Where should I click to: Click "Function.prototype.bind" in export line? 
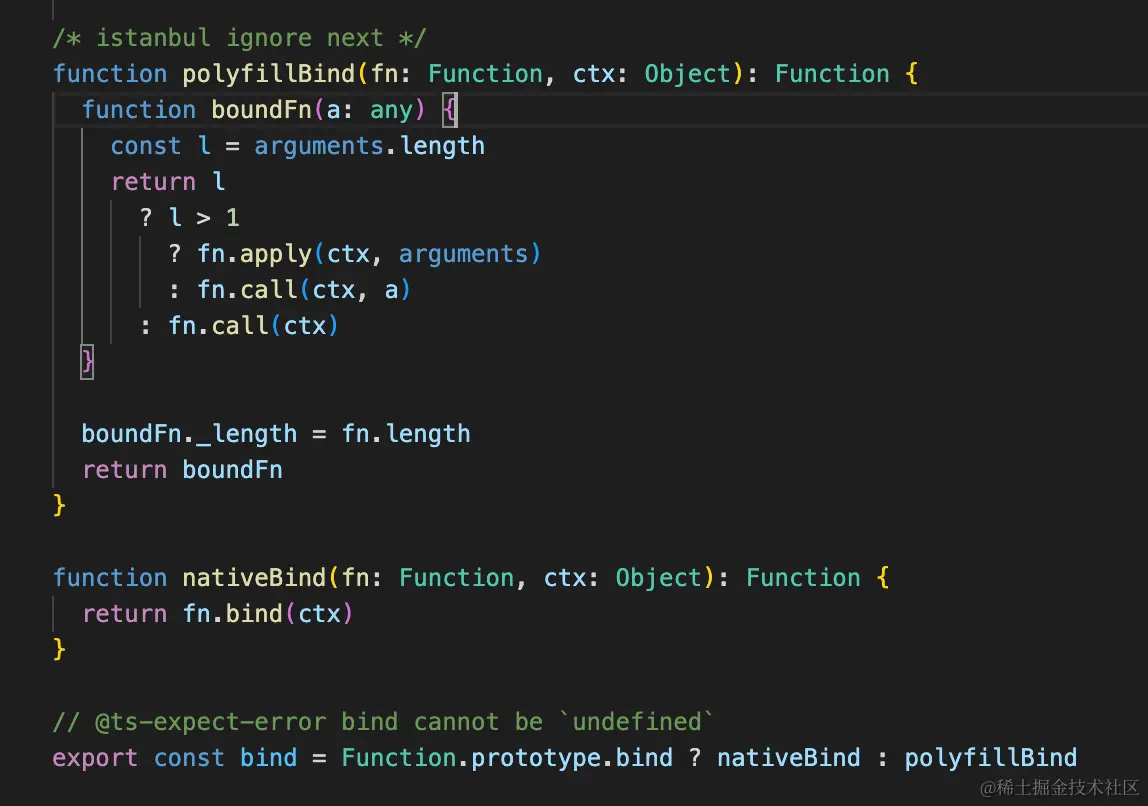coord(507,758)
